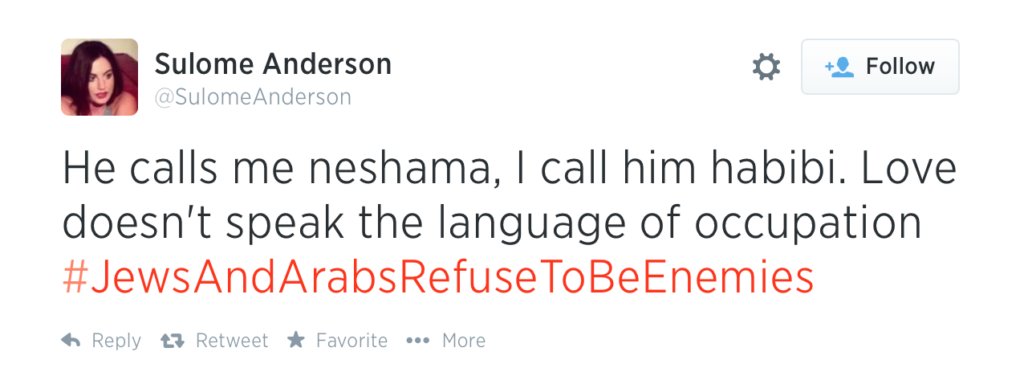Click the three-dots More icon
The width and height of the screenshot is (1024, 368).
(417, 341)
